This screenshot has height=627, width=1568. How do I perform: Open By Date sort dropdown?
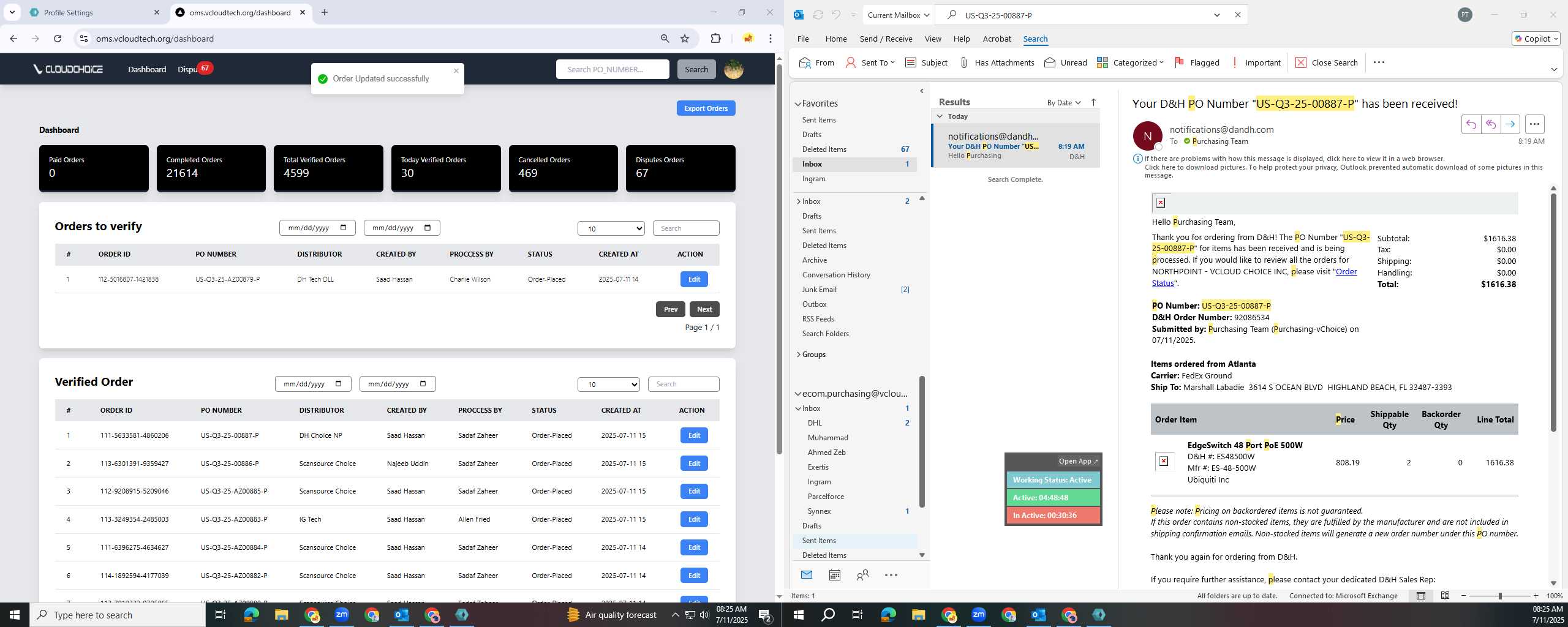pos(1064,102)
